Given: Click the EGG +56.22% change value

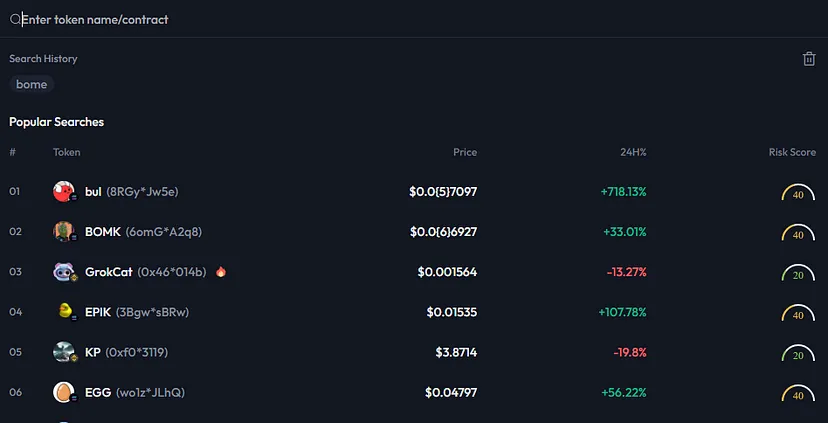Looking at the screenshot, I should pyautogui.click(x=624, y=392).
